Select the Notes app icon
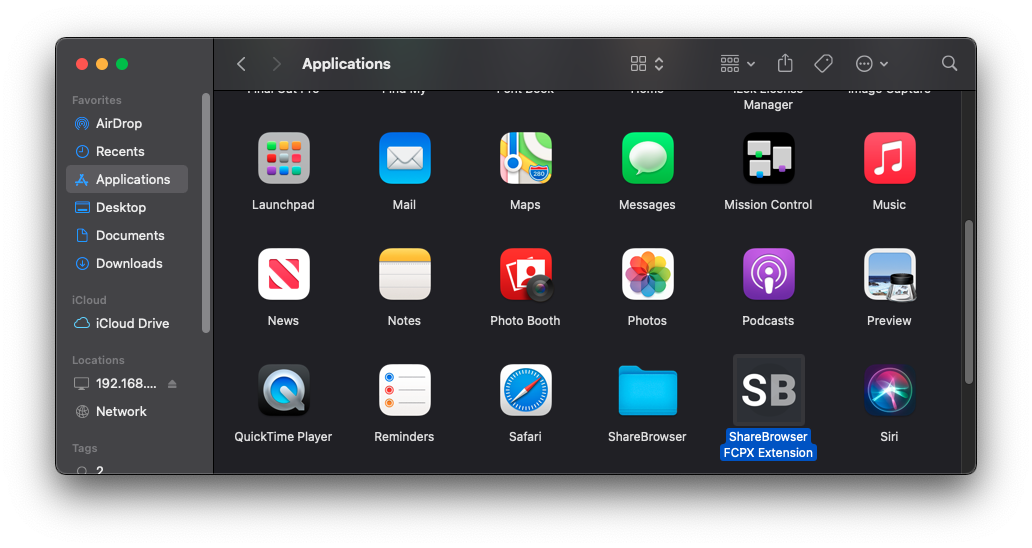1032x548 pixels. pyautogui.click(x=405, y=274)
